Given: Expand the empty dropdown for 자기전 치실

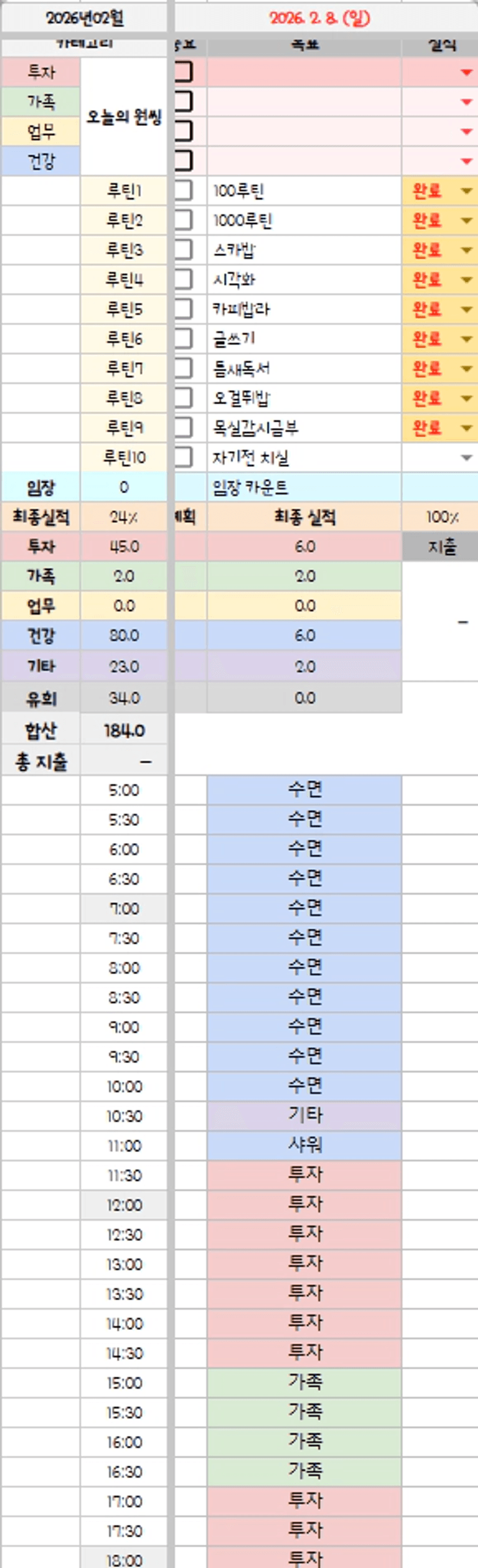Looking at the screenshot, I should 466,458.
